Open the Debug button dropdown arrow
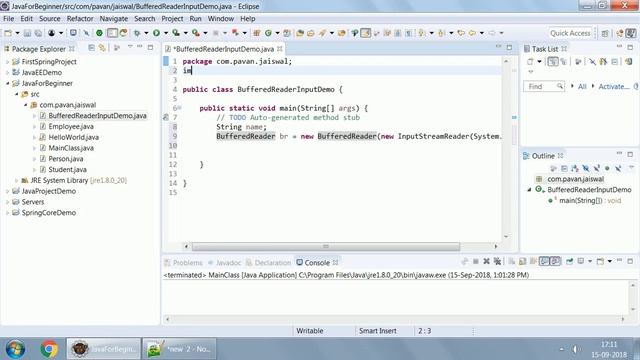 (x=146, y=33)
